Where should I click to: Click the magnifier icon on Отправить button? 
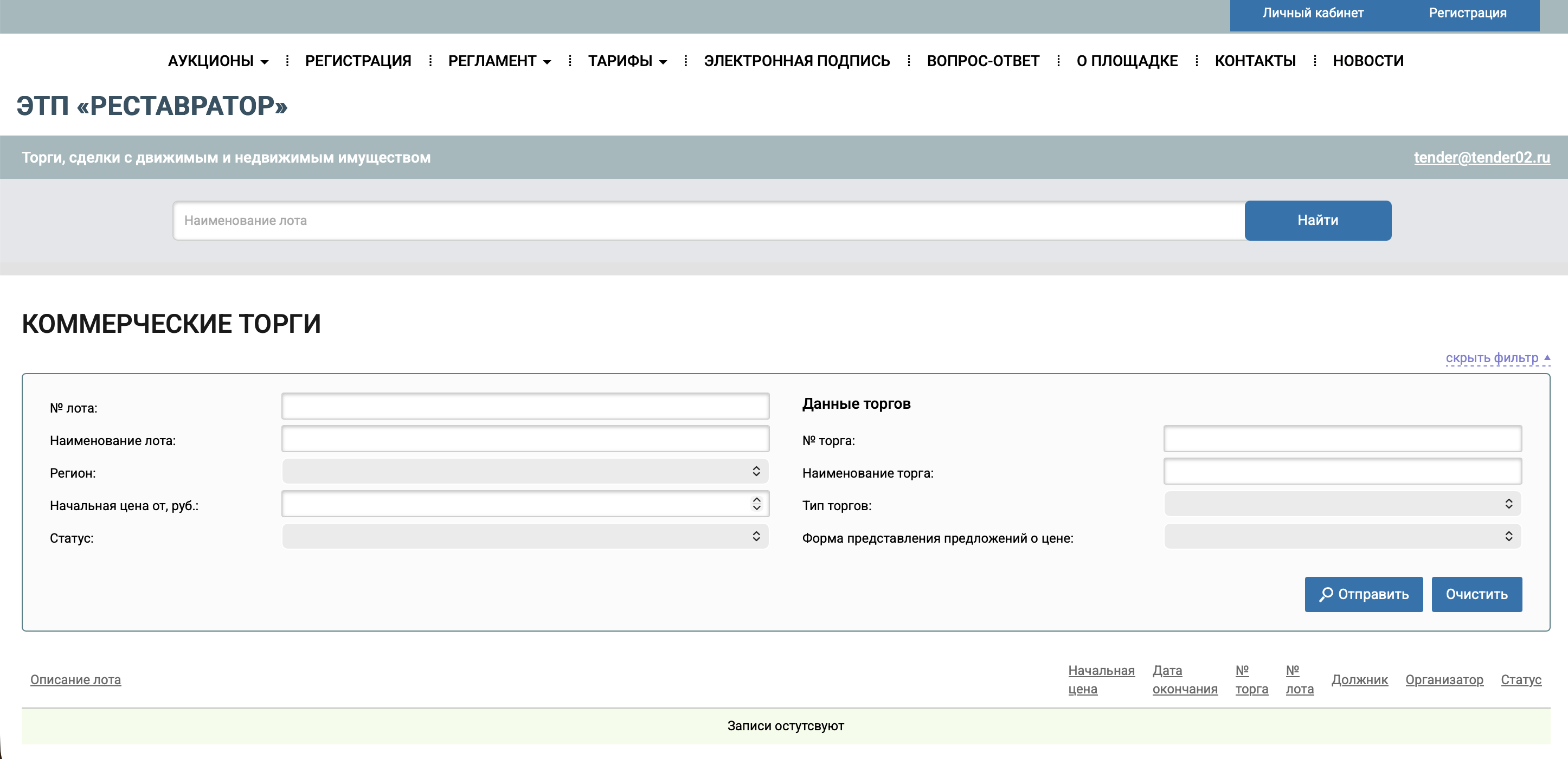[1326, 594]
